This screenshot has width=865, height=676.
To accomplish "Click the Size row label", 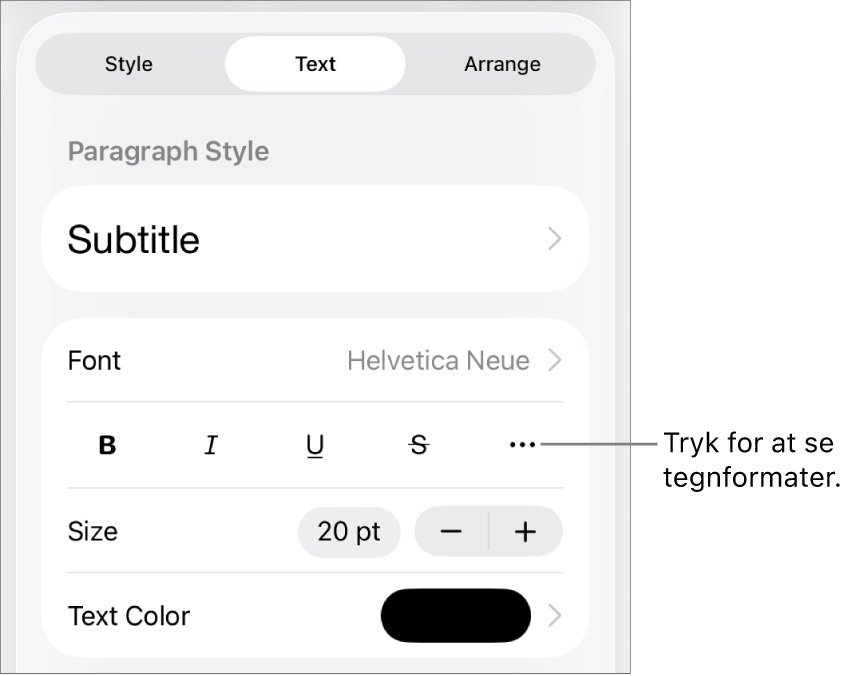I will 93,532.
